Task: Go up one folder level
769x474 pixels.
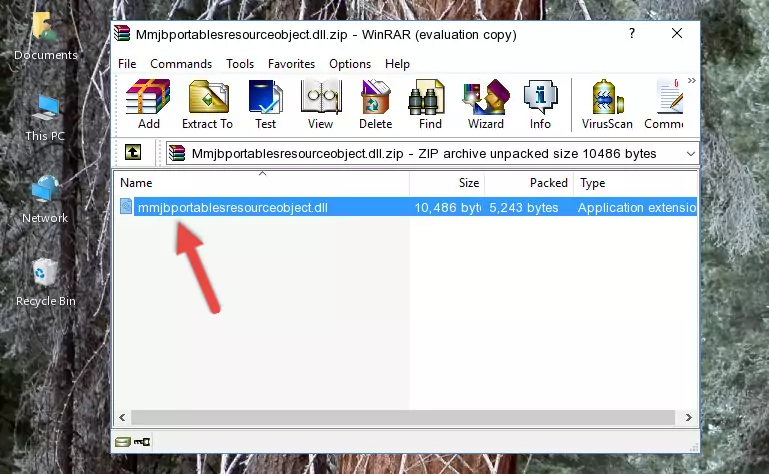Action: click(x=133, y=153)
